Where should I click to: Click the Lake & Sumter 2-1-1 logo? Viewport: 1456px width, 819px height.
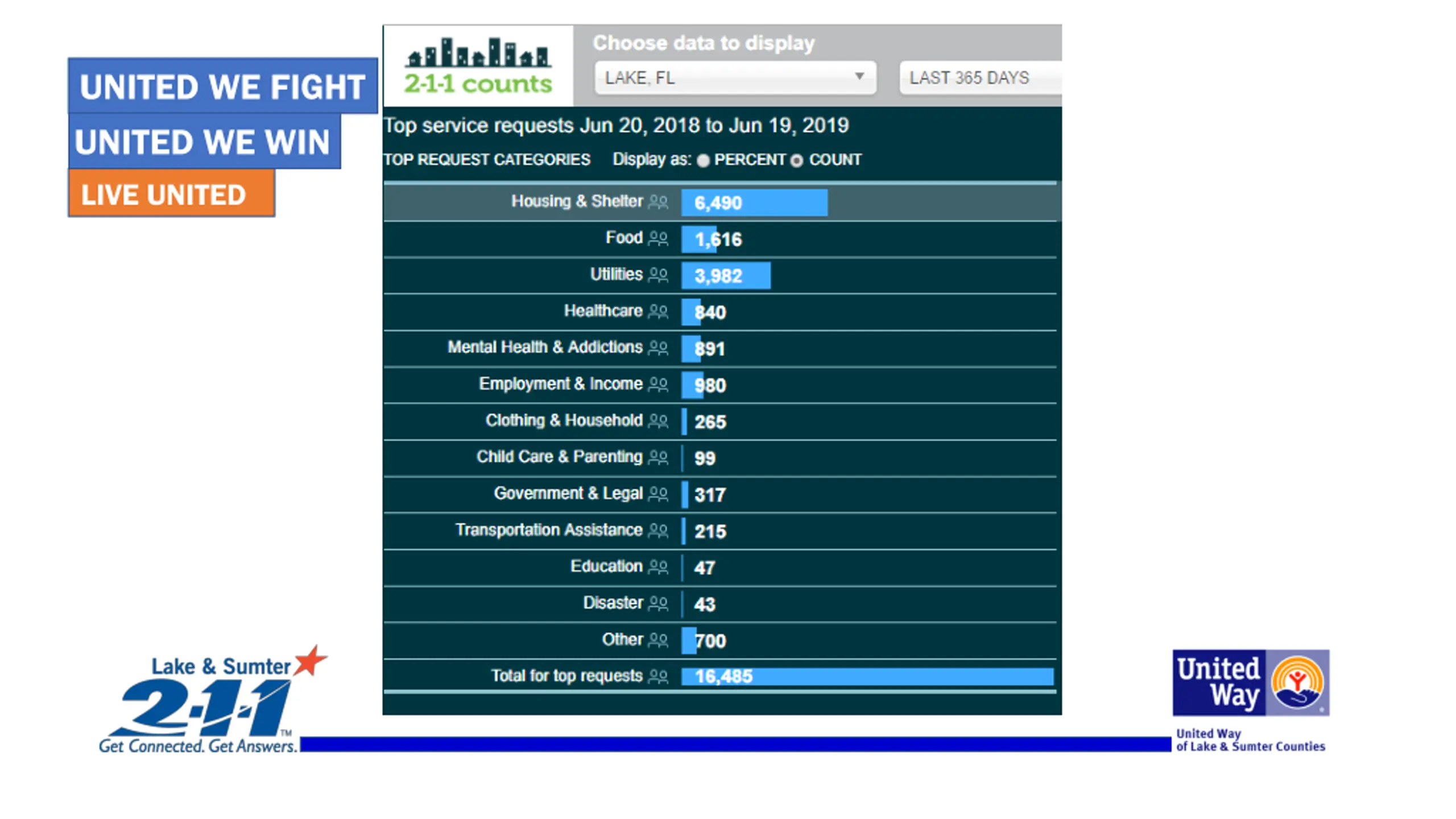point(212,700)
